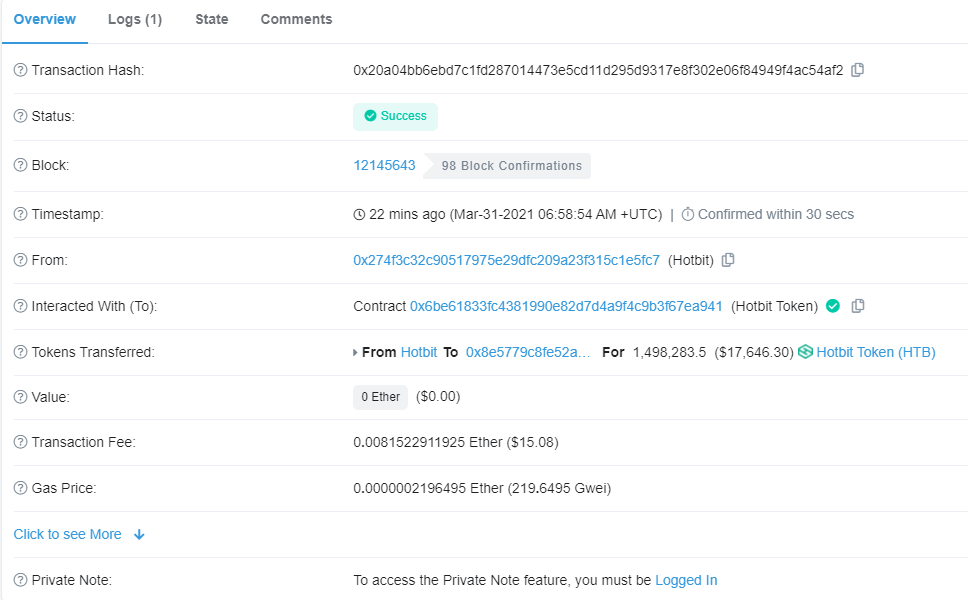Open the sender address 0x274f3c32c link
The height and width of the screenshot is (600, 968).
(506, 260)
